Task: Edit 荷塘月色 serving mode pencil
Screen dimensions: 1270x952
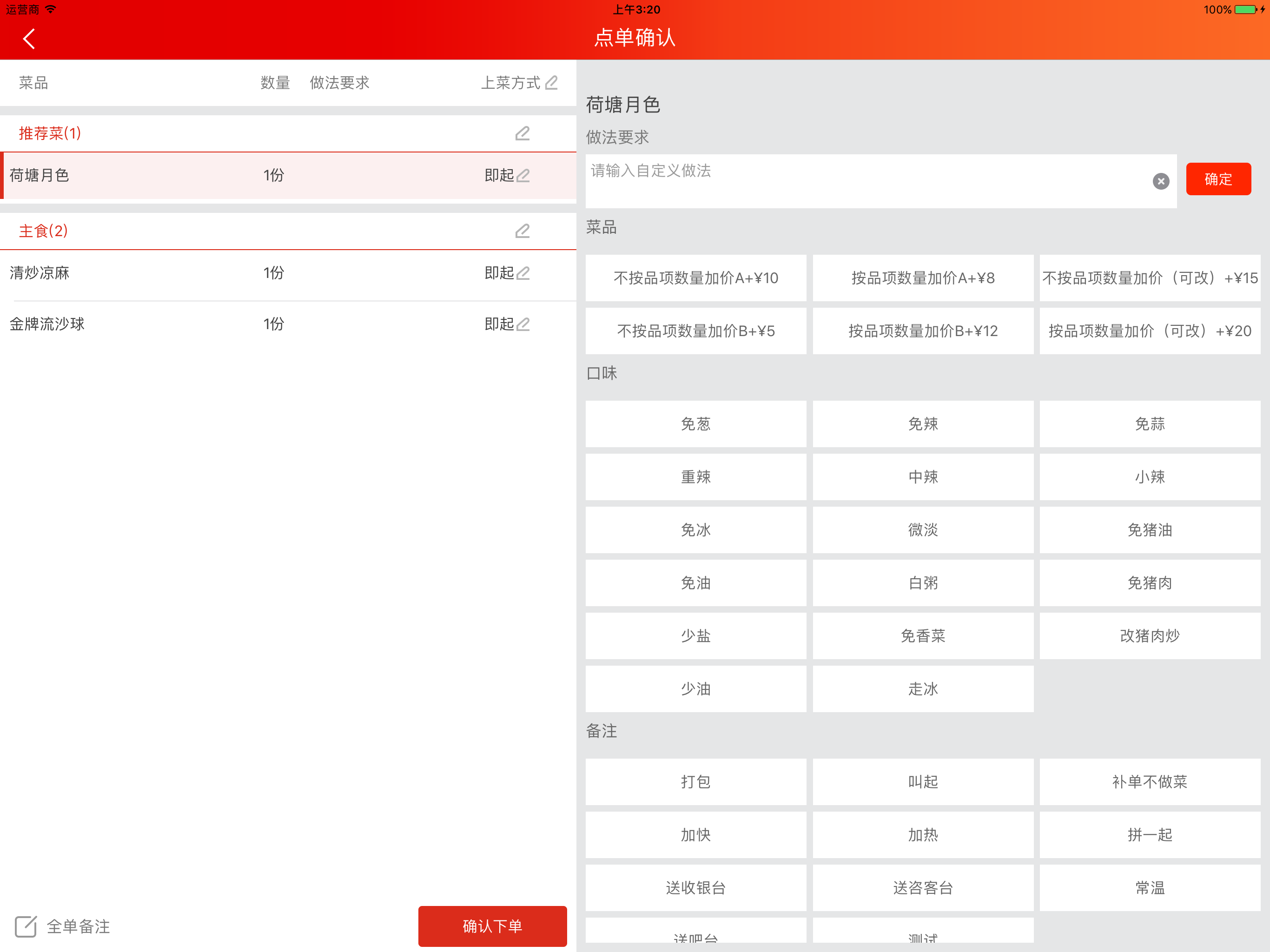Action: (x=523, y=175)
